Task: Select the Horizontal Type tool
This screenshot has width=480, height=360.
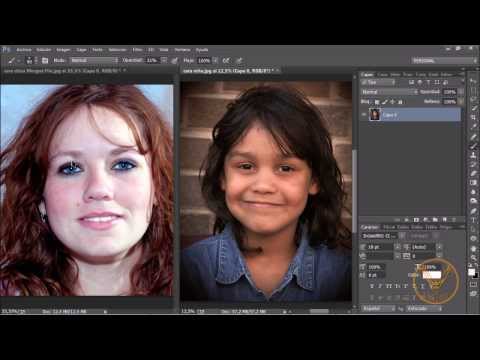Action: pyautogui.click(x=473, y=220)
